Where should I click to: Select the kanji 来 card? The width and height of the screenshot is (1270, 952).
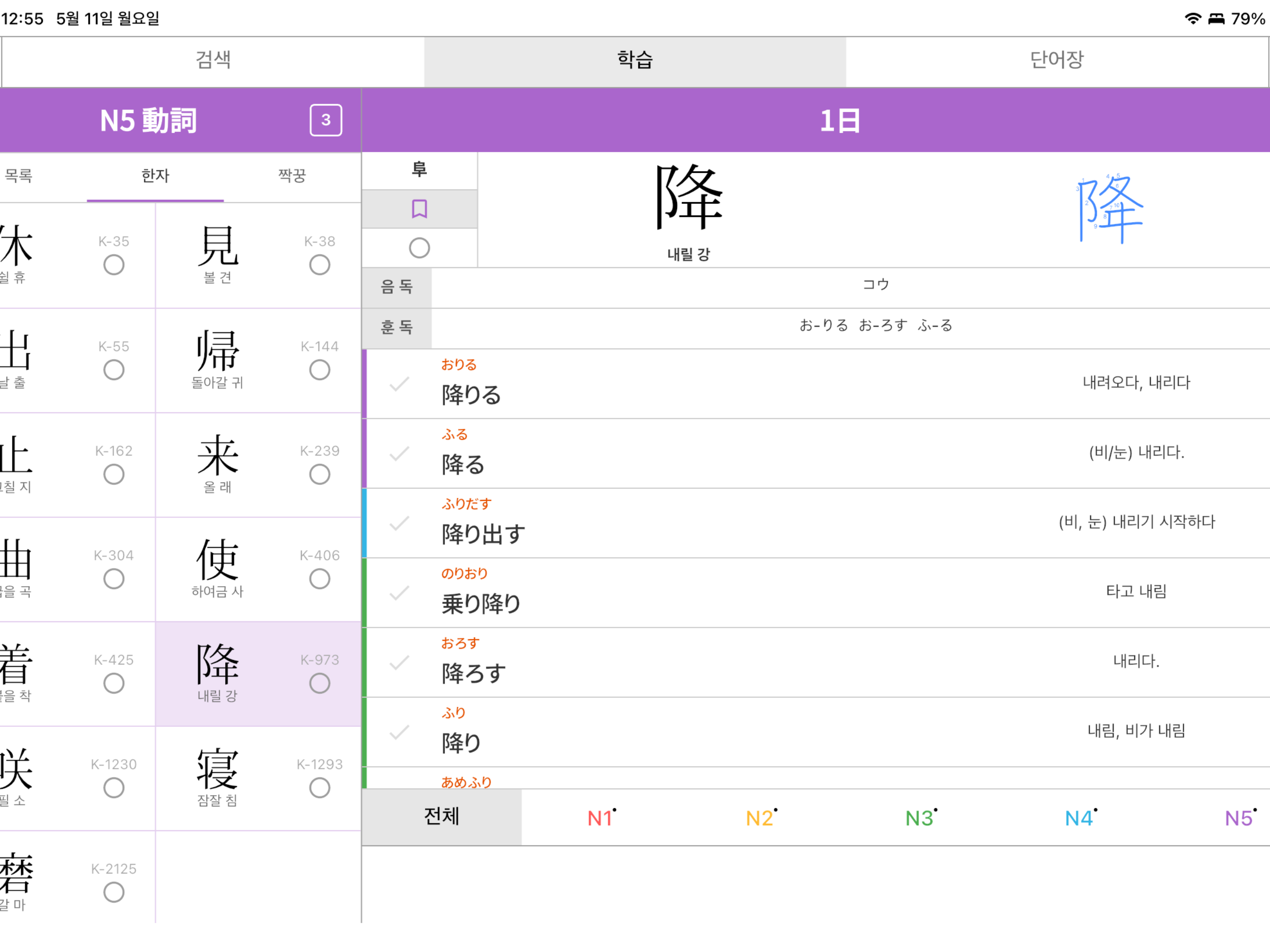coord(258,465)
